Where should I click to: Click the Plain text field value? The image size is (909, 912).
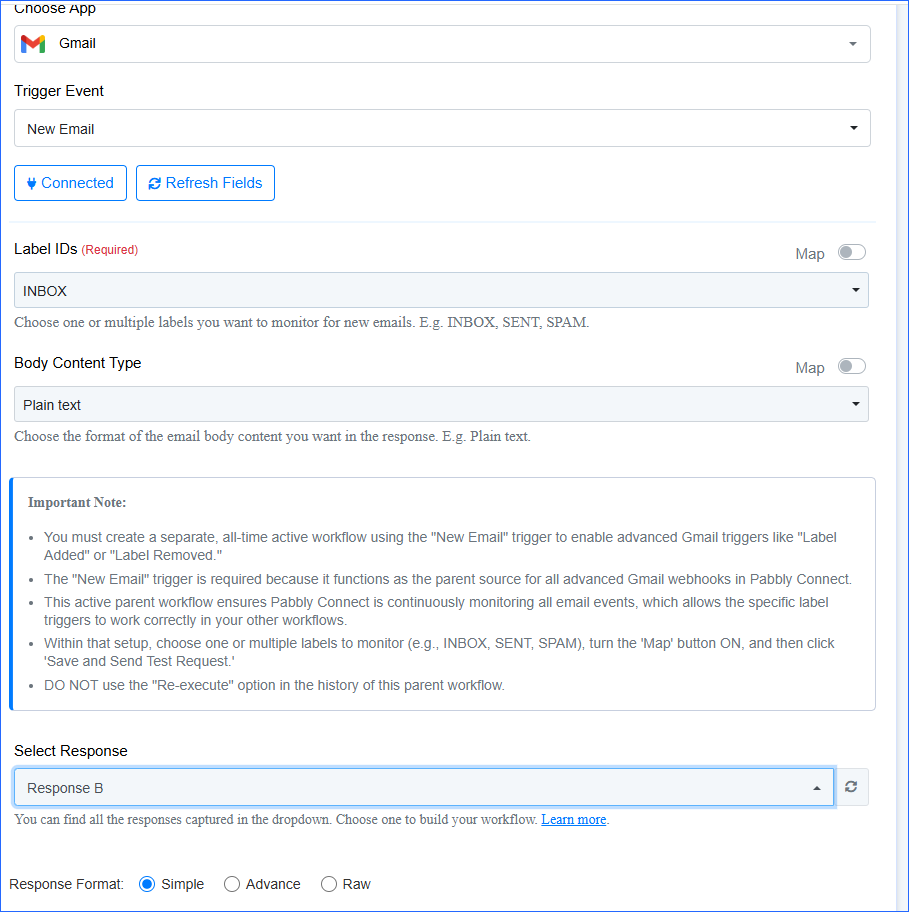pos(52,405)
